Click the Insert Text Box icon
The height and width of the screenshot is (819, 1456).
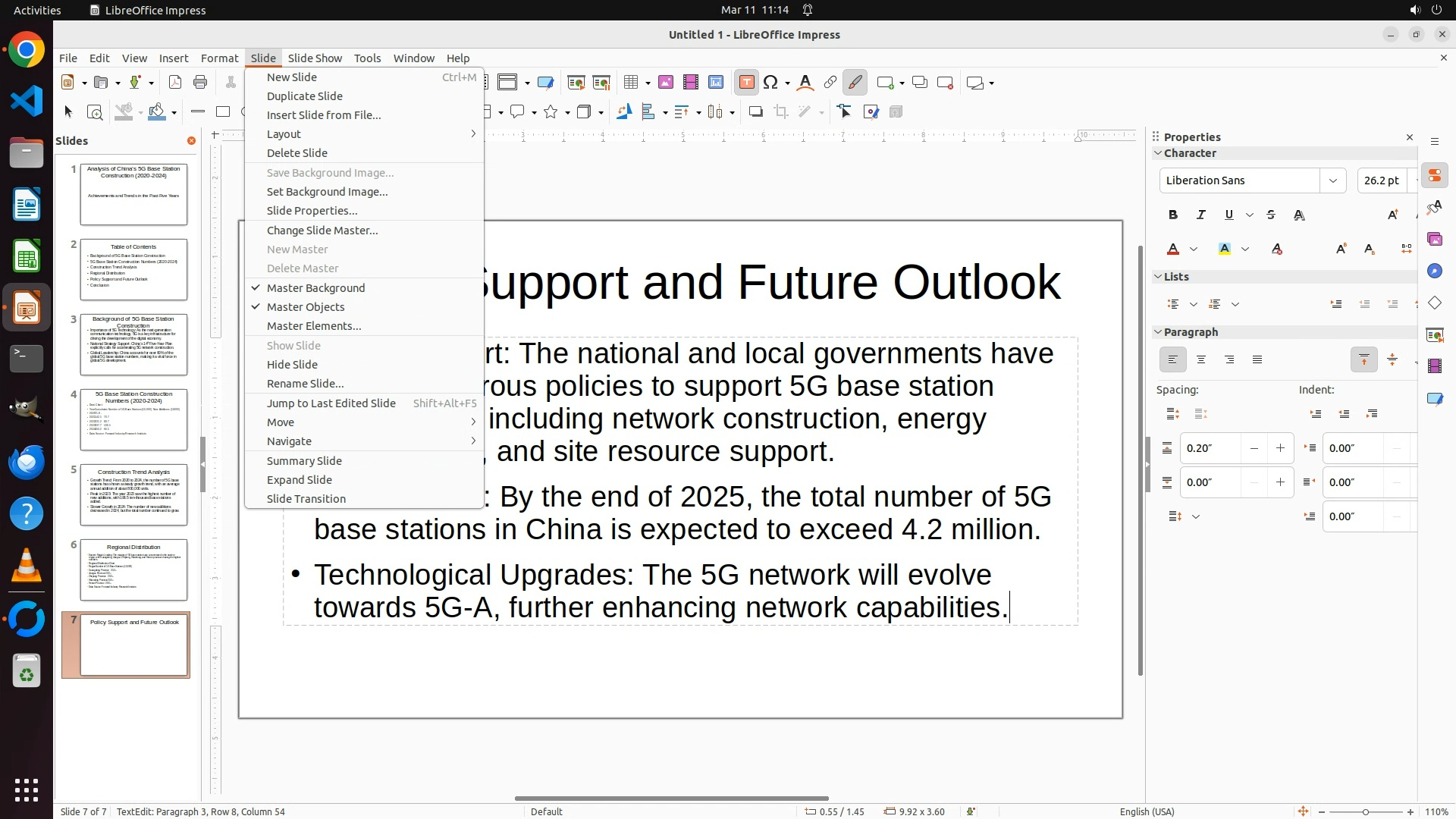tap(746, 83)
